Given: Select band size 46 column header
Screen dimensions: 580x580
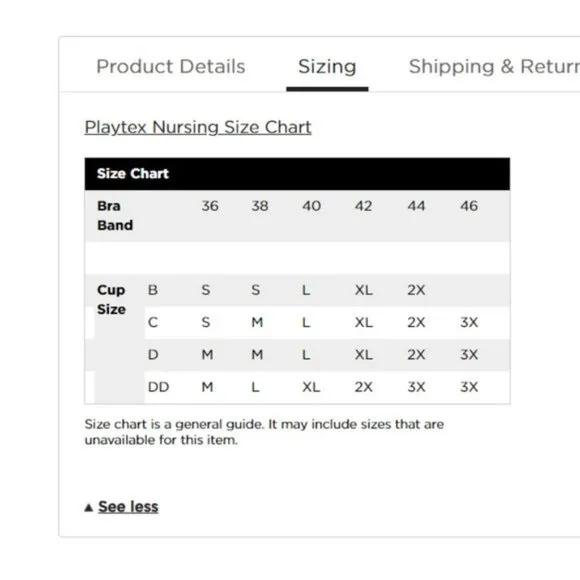Looking at the screenshot, I should (469, 206).
